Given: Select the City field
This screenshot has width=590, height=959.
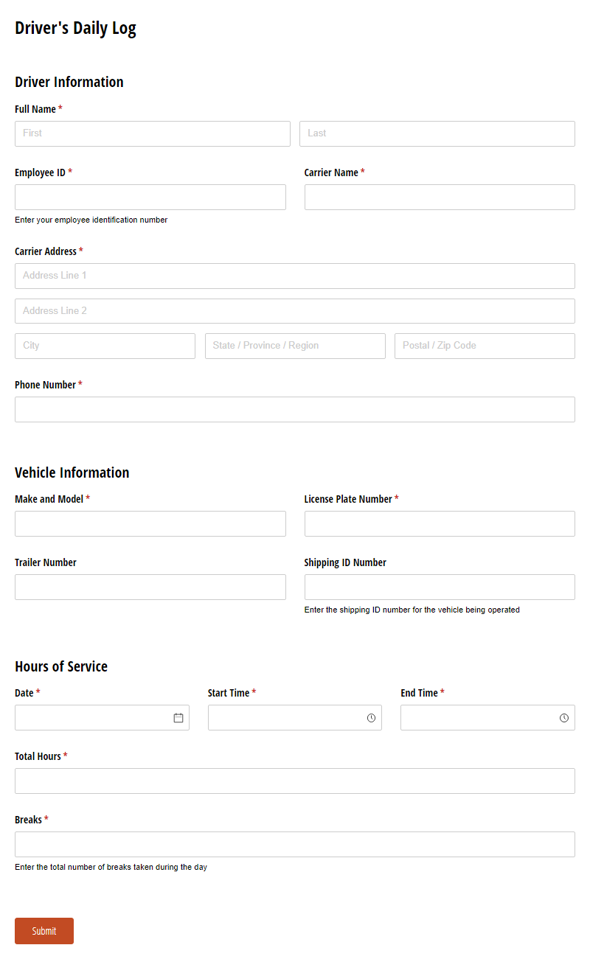Looking at the screenshot, I should click(x=105, y=346).
